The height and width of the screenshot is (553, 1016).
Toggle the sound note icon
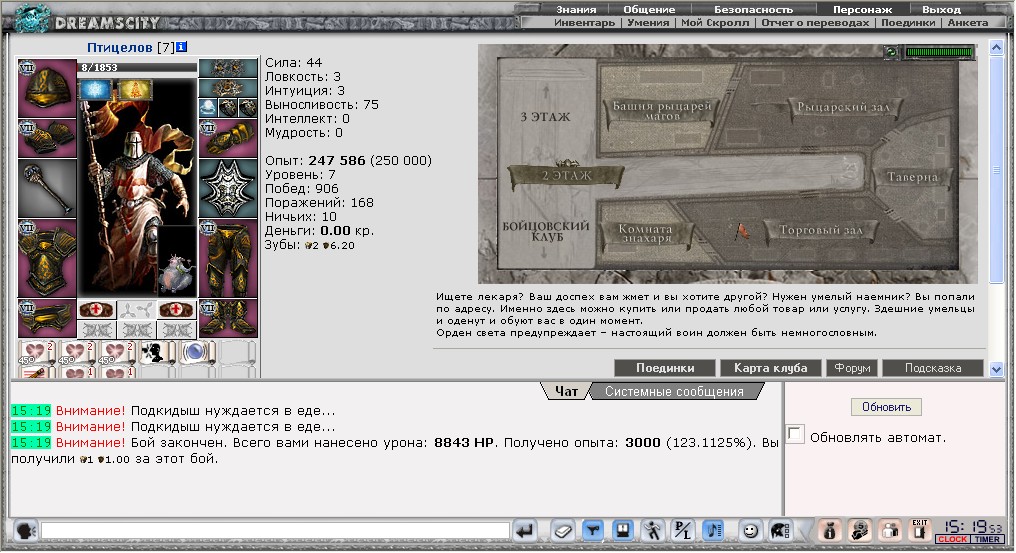click(x=713, y=531)
